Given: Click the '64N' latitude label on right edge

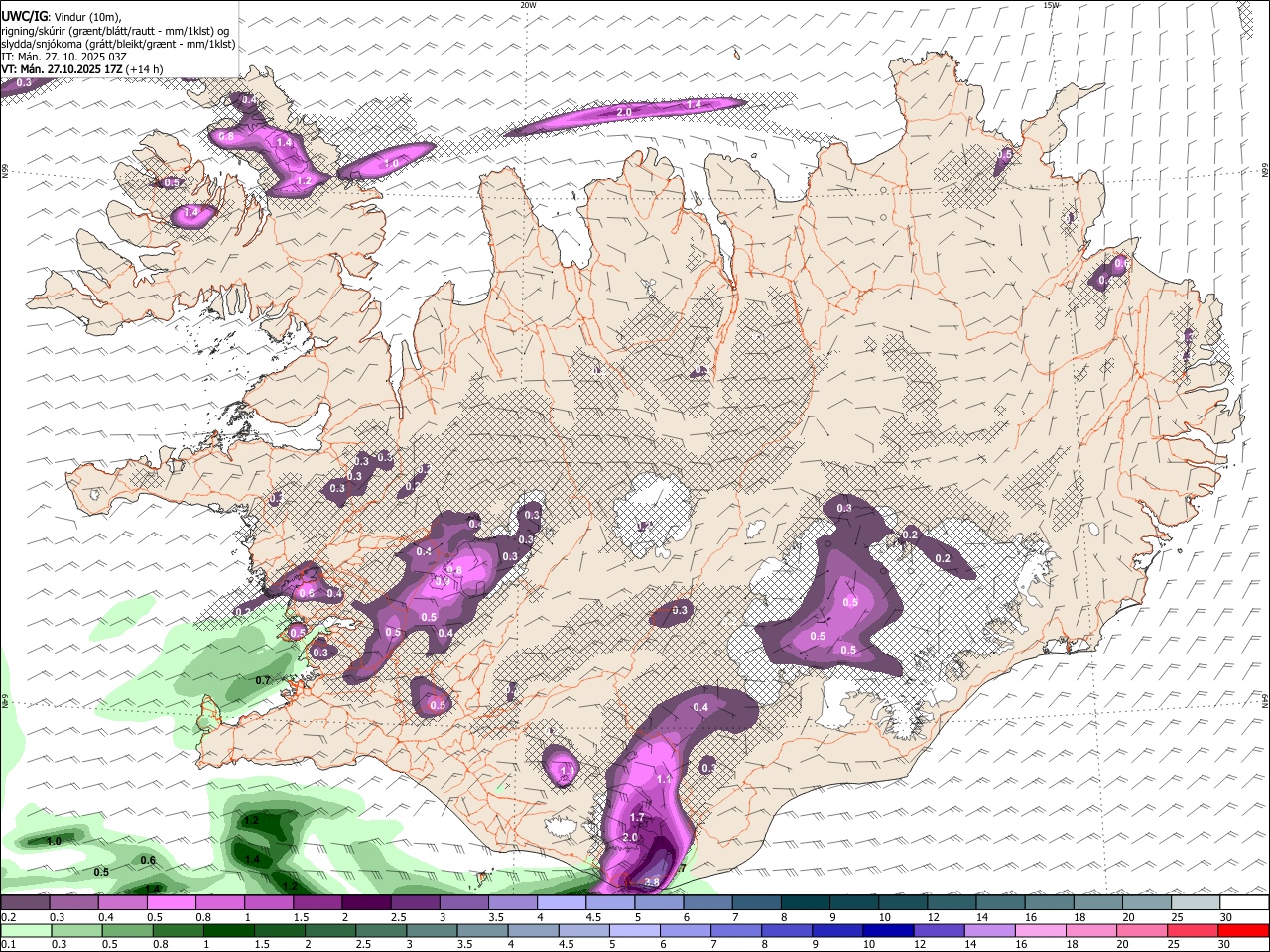Looking at the screenshot, I should click(x=1265, y=701).
